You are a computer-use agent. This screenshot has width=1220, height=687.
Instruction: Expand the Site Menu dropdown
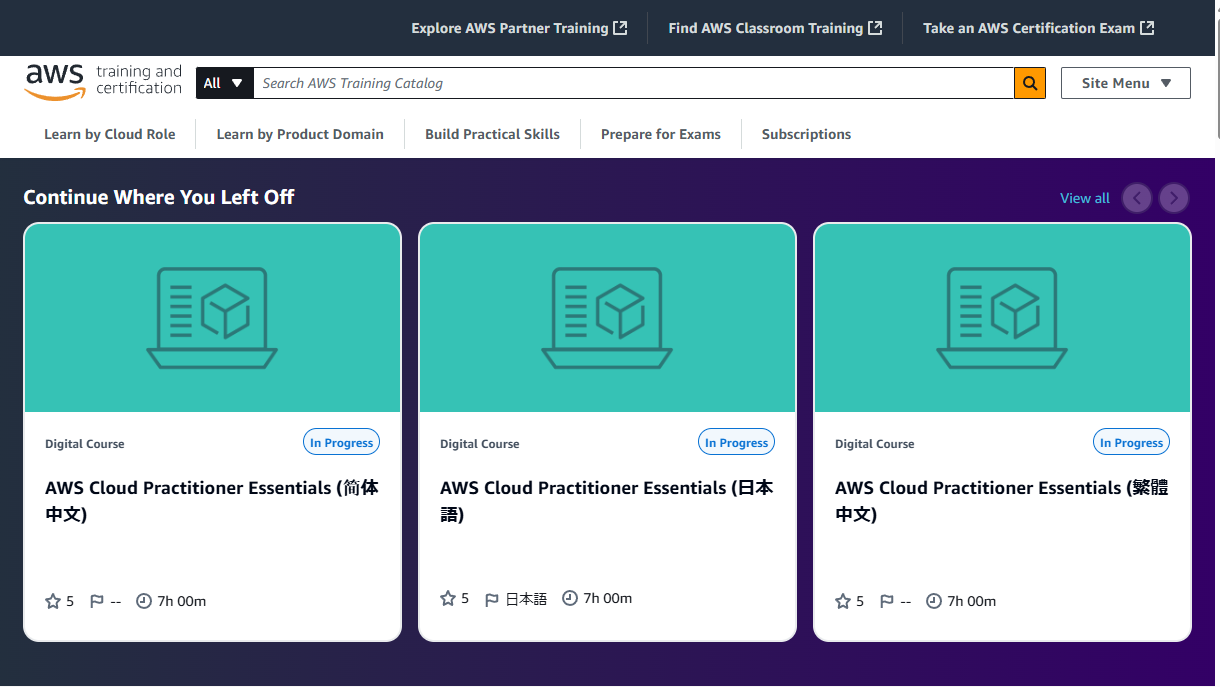[x=1126, y=83]
